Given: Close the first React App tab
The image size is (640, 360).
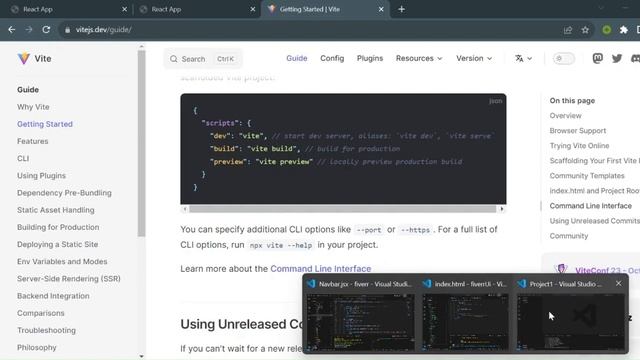Looking at the screenshot, I should [x=124, y=9].
